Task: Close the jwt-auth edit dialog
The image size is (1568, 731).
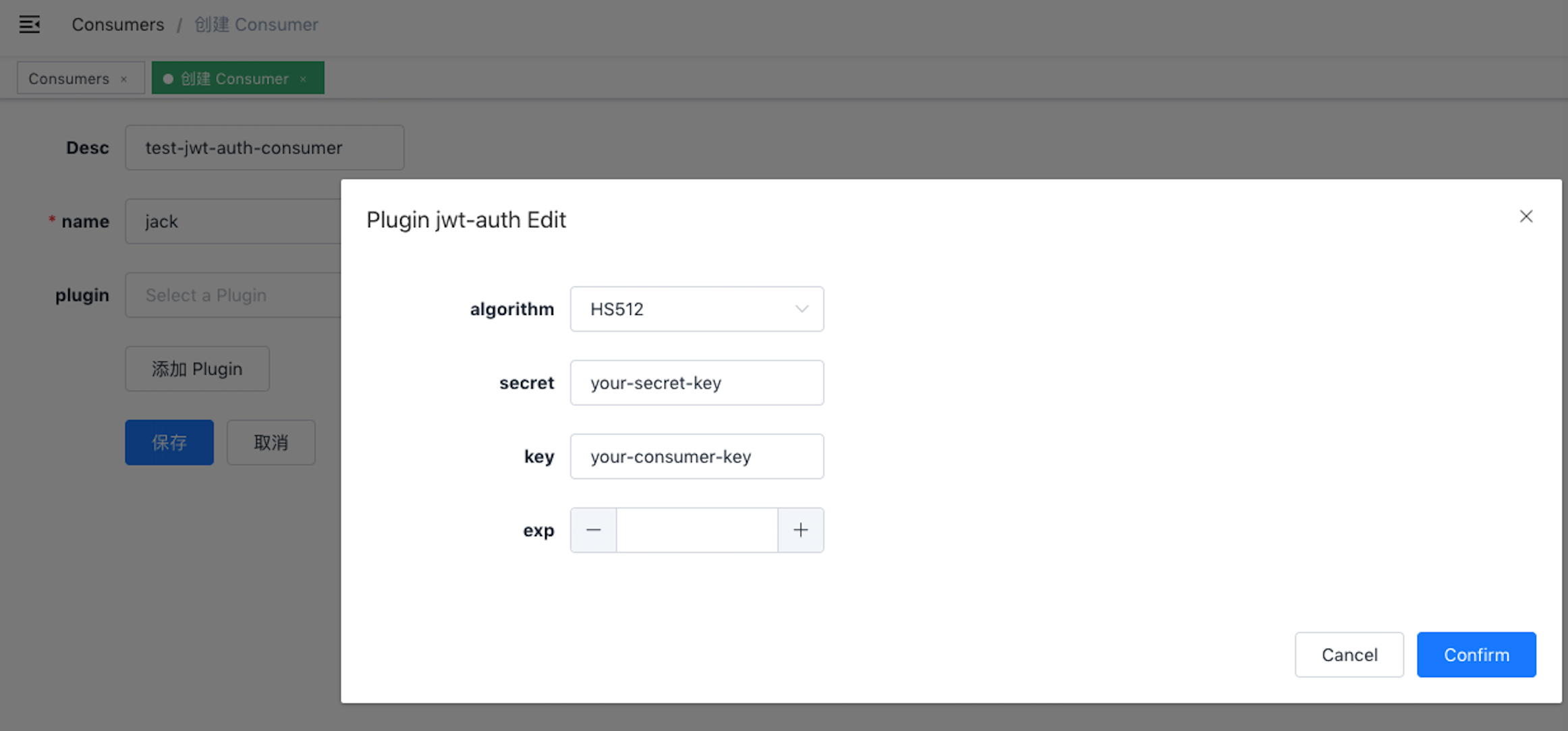Action: (x=1525, y=216)
